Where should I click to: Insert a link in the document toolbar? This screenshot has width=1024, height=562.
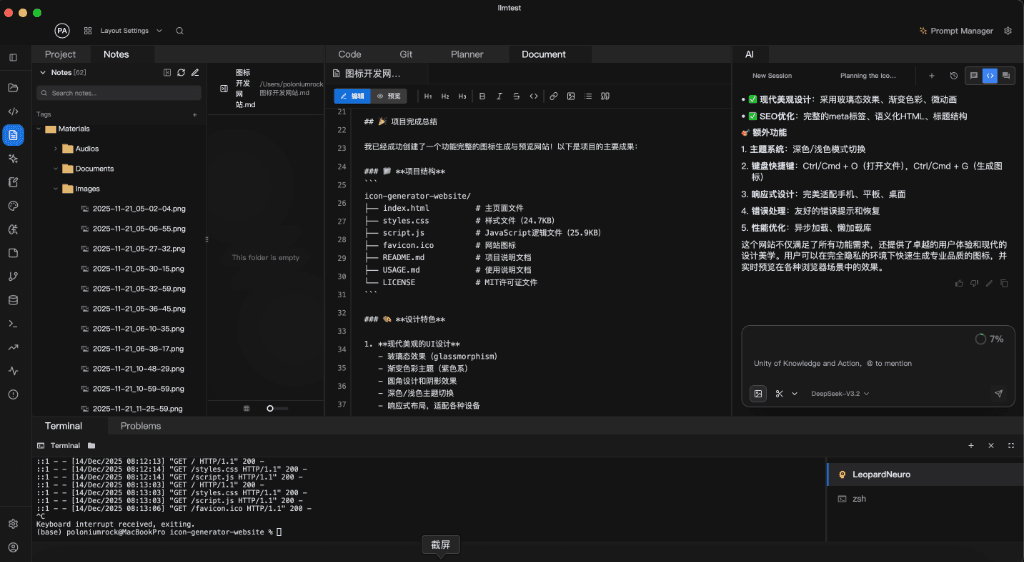[x=553, y=96]
